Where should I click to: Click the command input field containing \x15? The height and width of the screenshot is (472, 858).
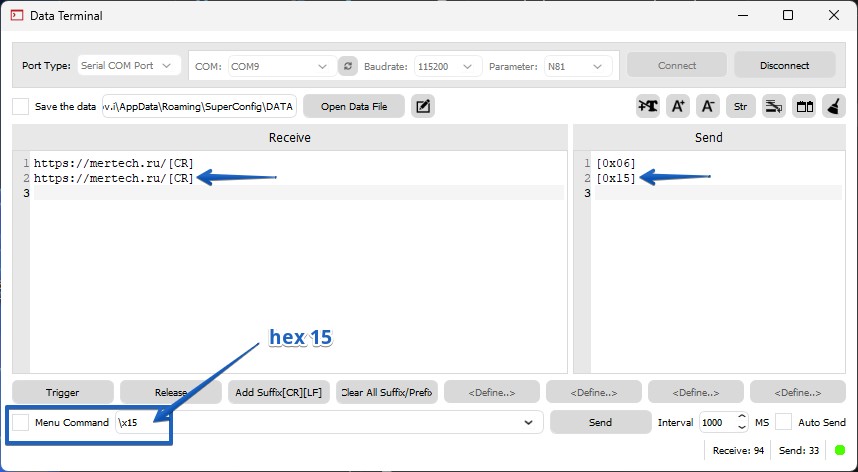320,423
